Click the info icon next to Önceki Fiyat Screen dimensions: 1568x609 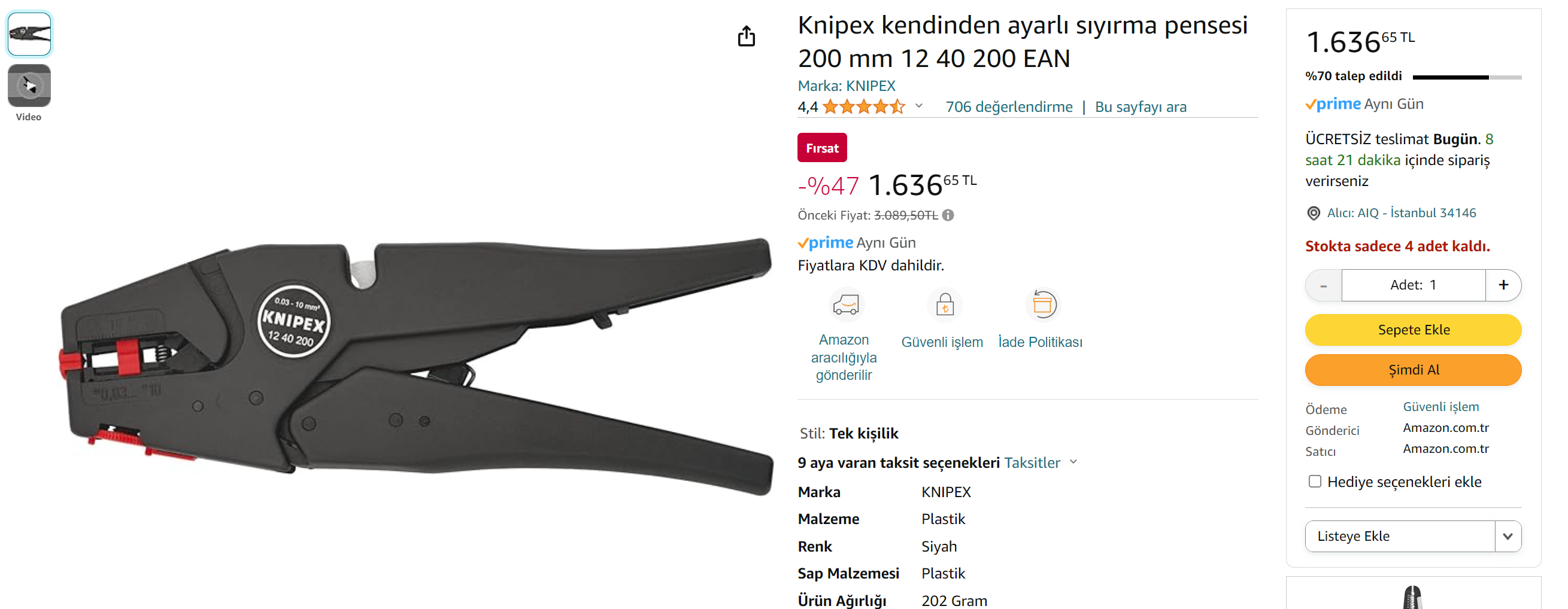[948, 215]
